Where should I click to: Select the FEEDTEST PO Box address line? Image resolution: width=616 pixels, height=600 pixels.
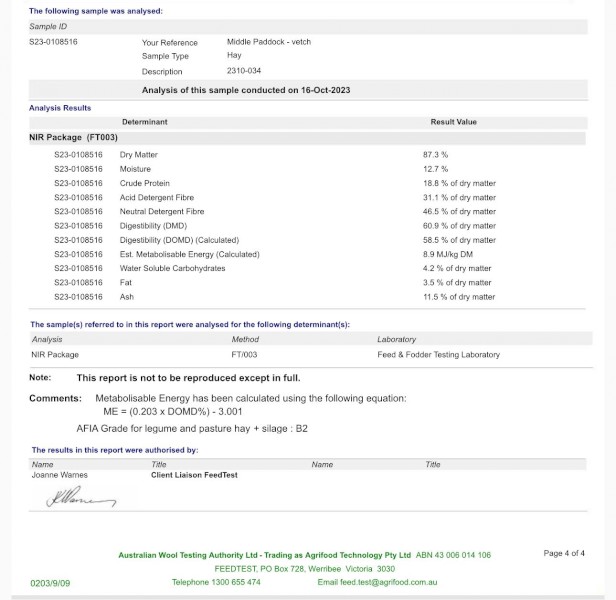pyautogui.click(x=304, y=569)
